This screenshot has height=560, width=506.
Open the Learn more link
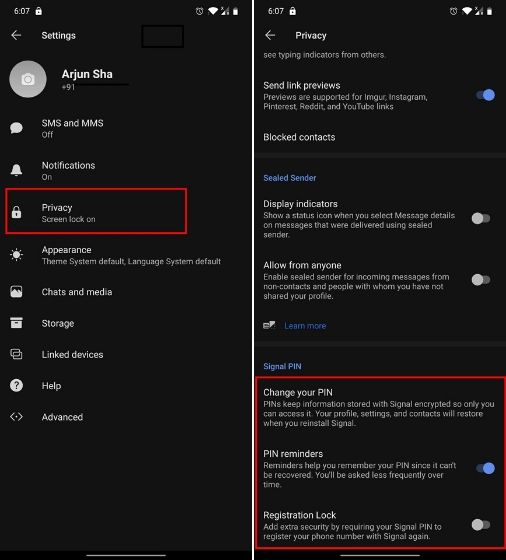[x=305, y=325]
